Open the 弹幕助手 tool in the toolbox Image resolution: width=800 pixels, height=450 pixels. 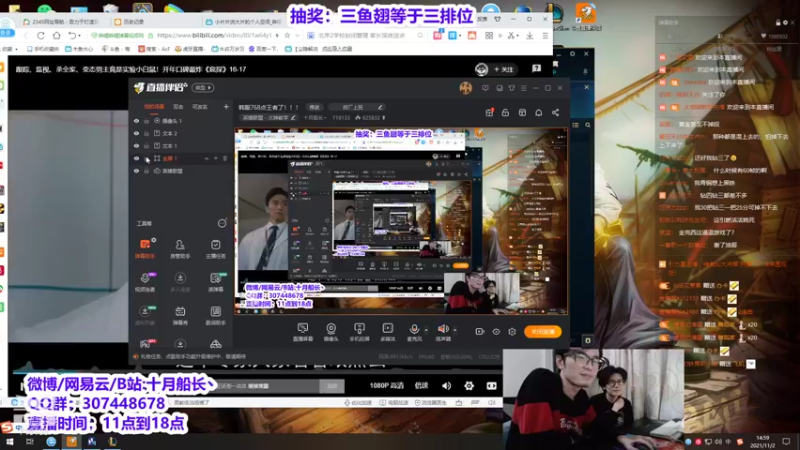(145, 248)
